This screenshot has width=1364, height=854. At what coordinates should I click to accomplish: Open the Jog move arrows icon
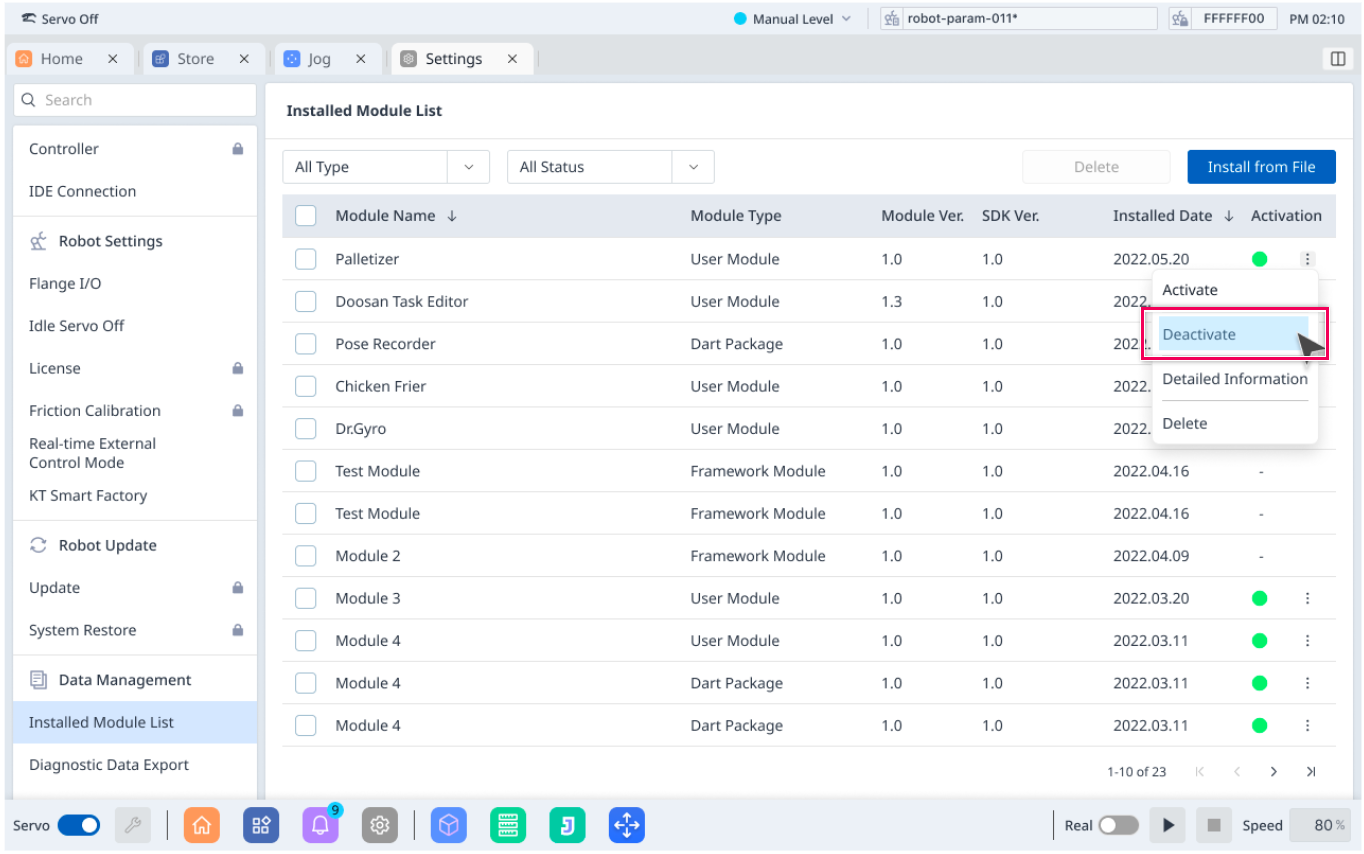[626, 825]
